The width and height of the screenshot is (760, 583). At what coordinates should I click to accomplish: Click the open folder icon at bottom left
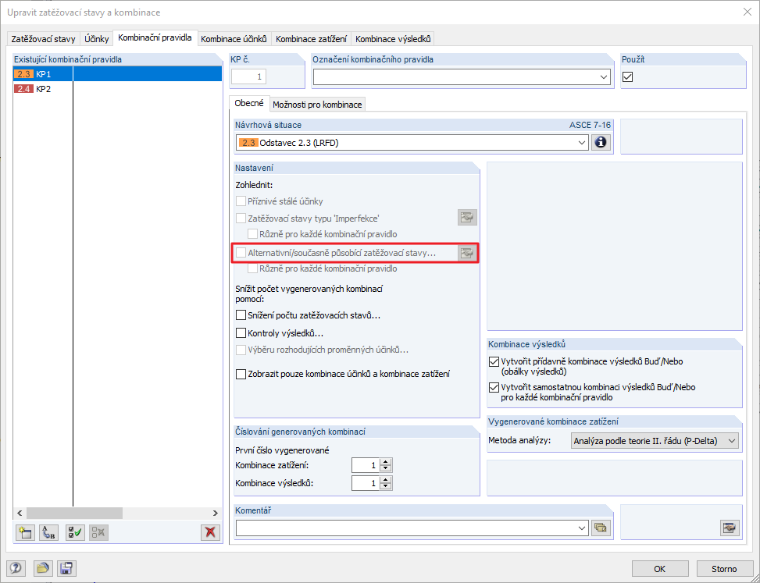[43, 568]
